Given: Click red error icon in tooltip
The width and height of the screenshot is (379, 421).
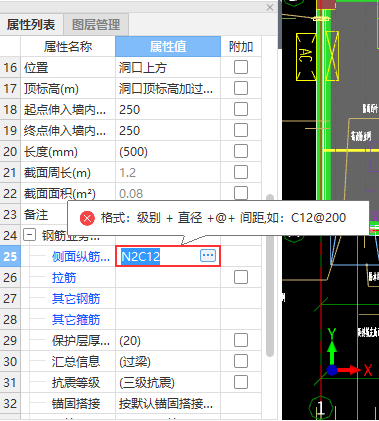Looking at the screenshot, I should pos(87,218).
